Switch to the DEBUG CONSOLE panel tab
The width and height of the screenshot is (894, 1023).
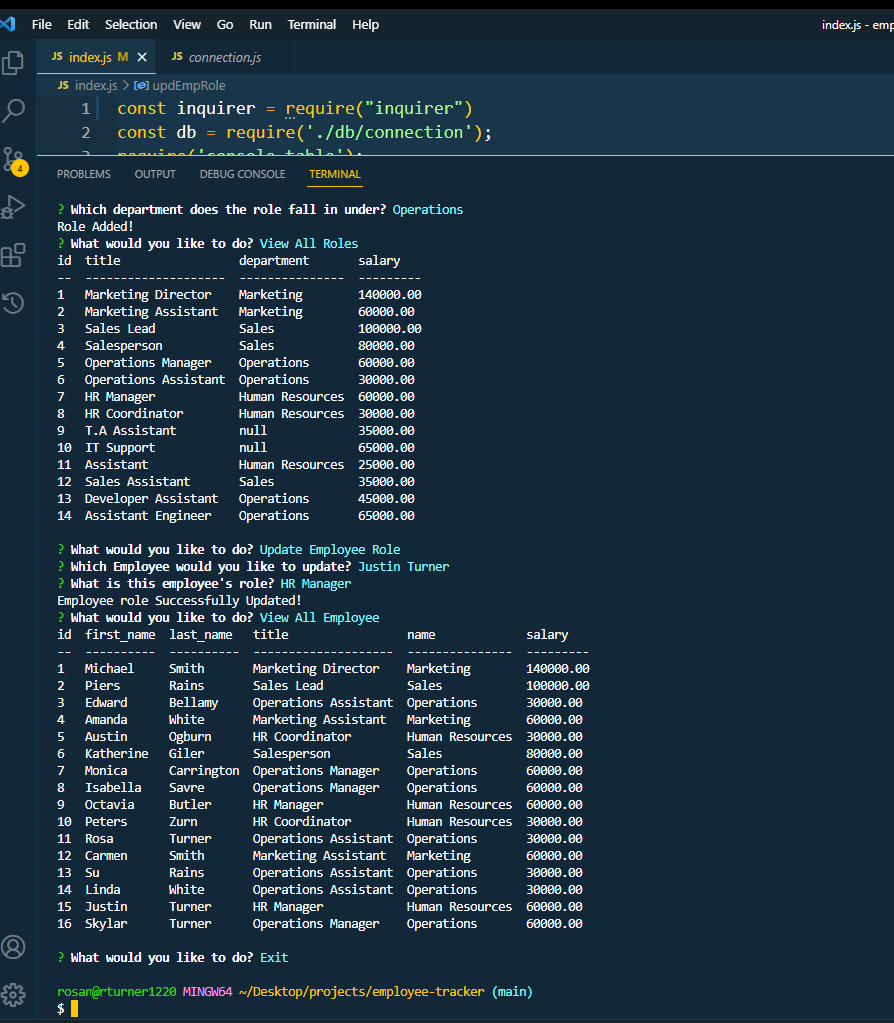click(x=242, y=174)
